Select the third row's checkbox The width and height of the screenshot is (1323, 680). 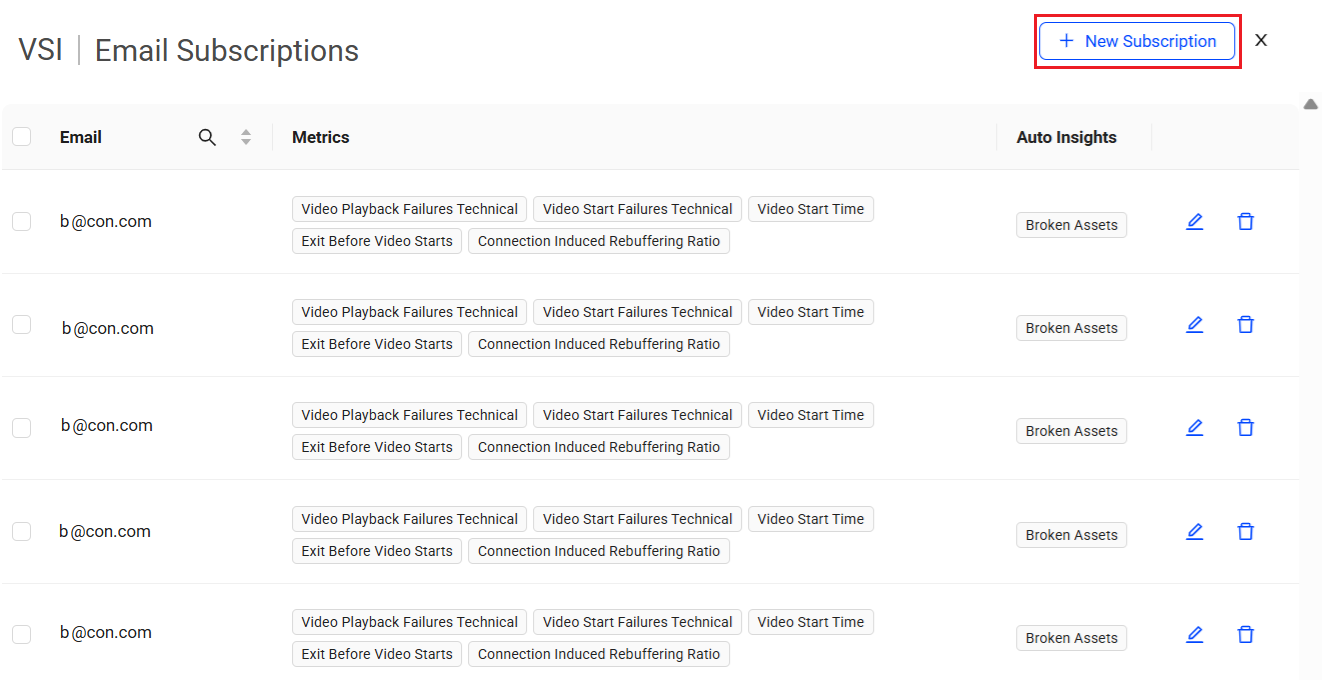pos(22,428)
